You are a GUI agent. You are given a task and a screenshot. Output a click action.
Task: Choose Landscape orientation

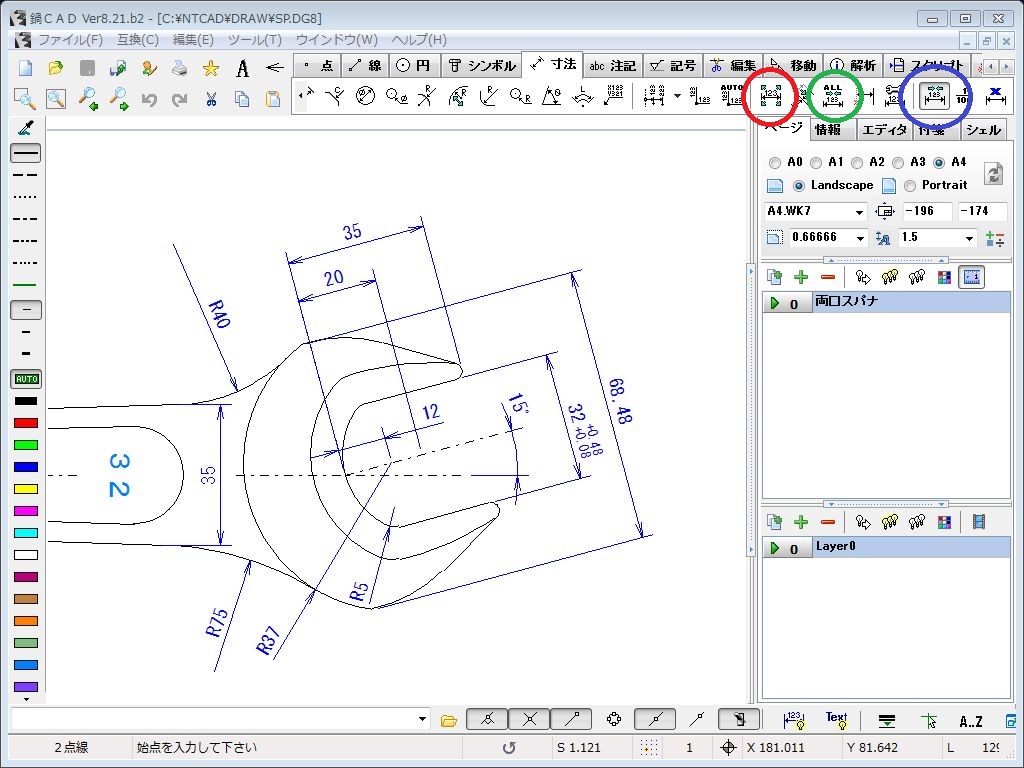tap(799, 186)
